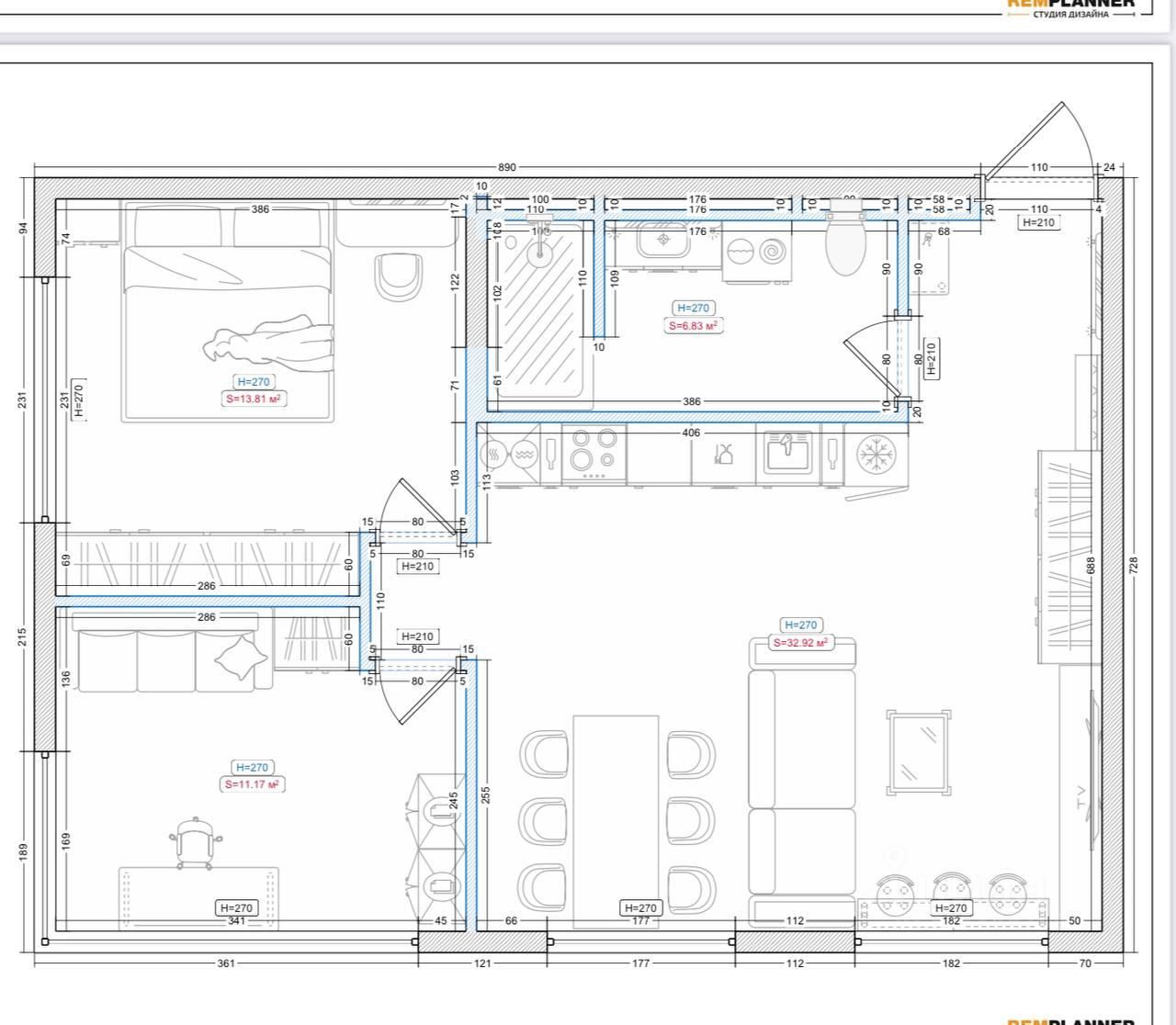Select the kitchen counter dimension 406
Viewport: 1176px width, 1025px height.
pyautogui.click(x=691, y=433)
